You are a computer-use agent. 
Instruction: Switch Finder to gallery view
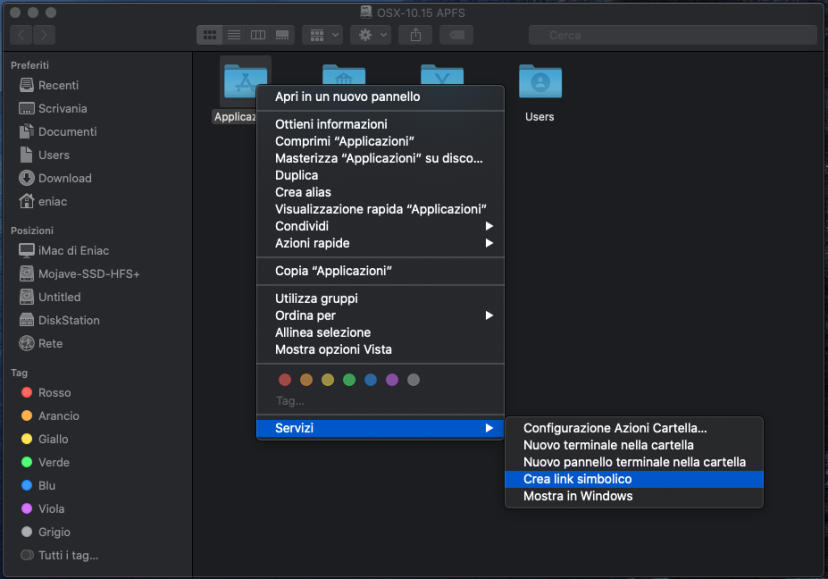click(x=283, y=35)
